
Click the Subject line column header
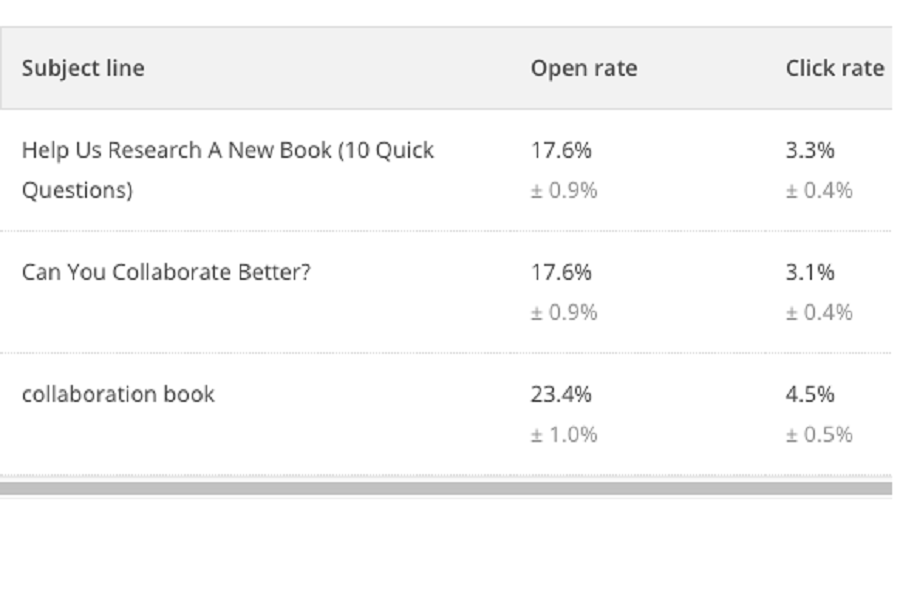[83, 68]
